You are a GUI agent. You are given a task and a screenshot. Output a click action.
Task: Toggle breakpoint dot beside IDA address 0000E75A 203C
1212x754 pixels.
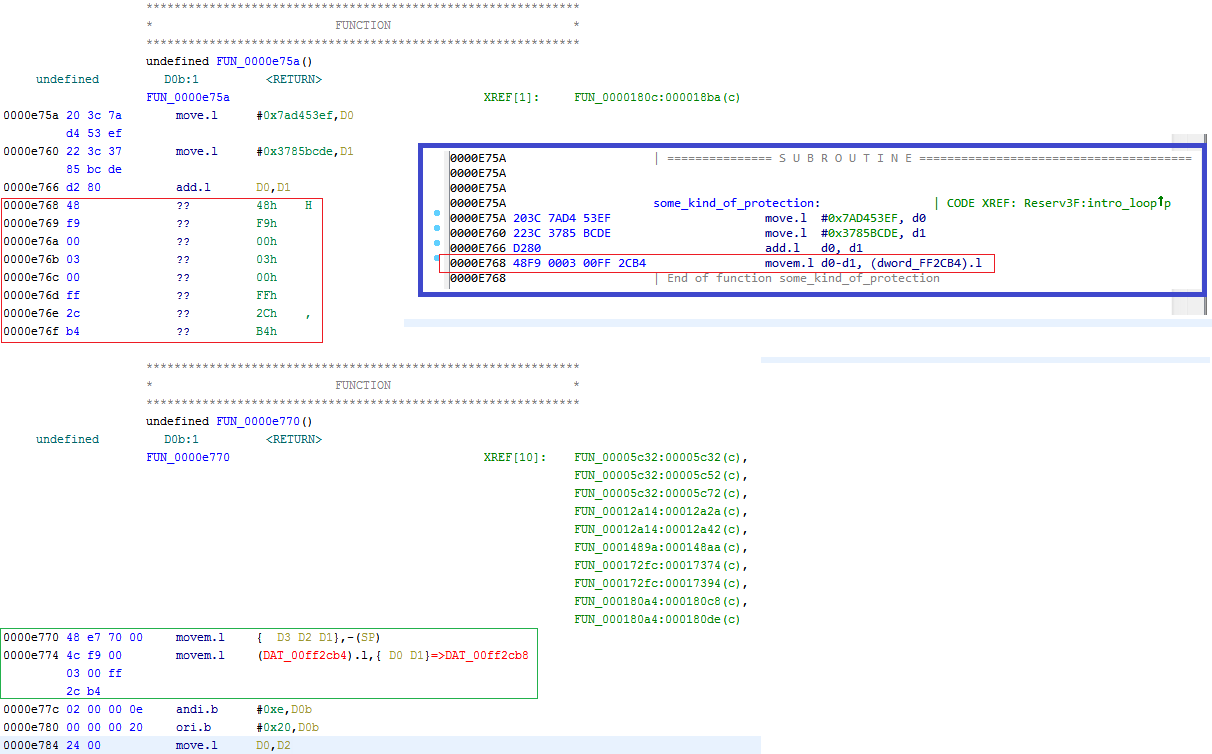coord(438,214)
